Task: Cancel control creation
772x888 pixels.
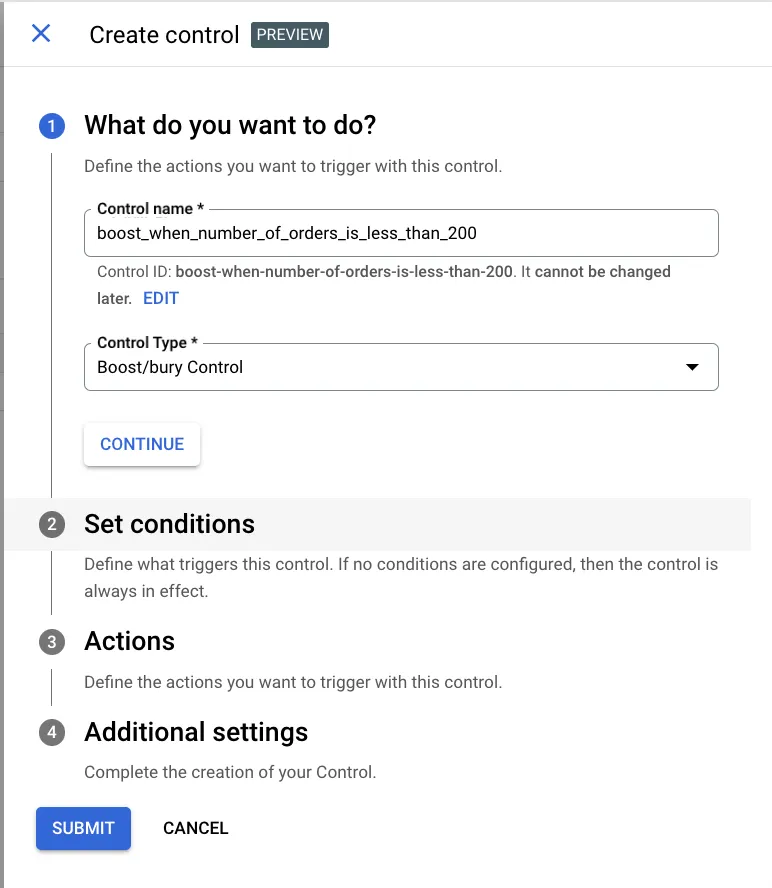Action: (x=195, y=828)
